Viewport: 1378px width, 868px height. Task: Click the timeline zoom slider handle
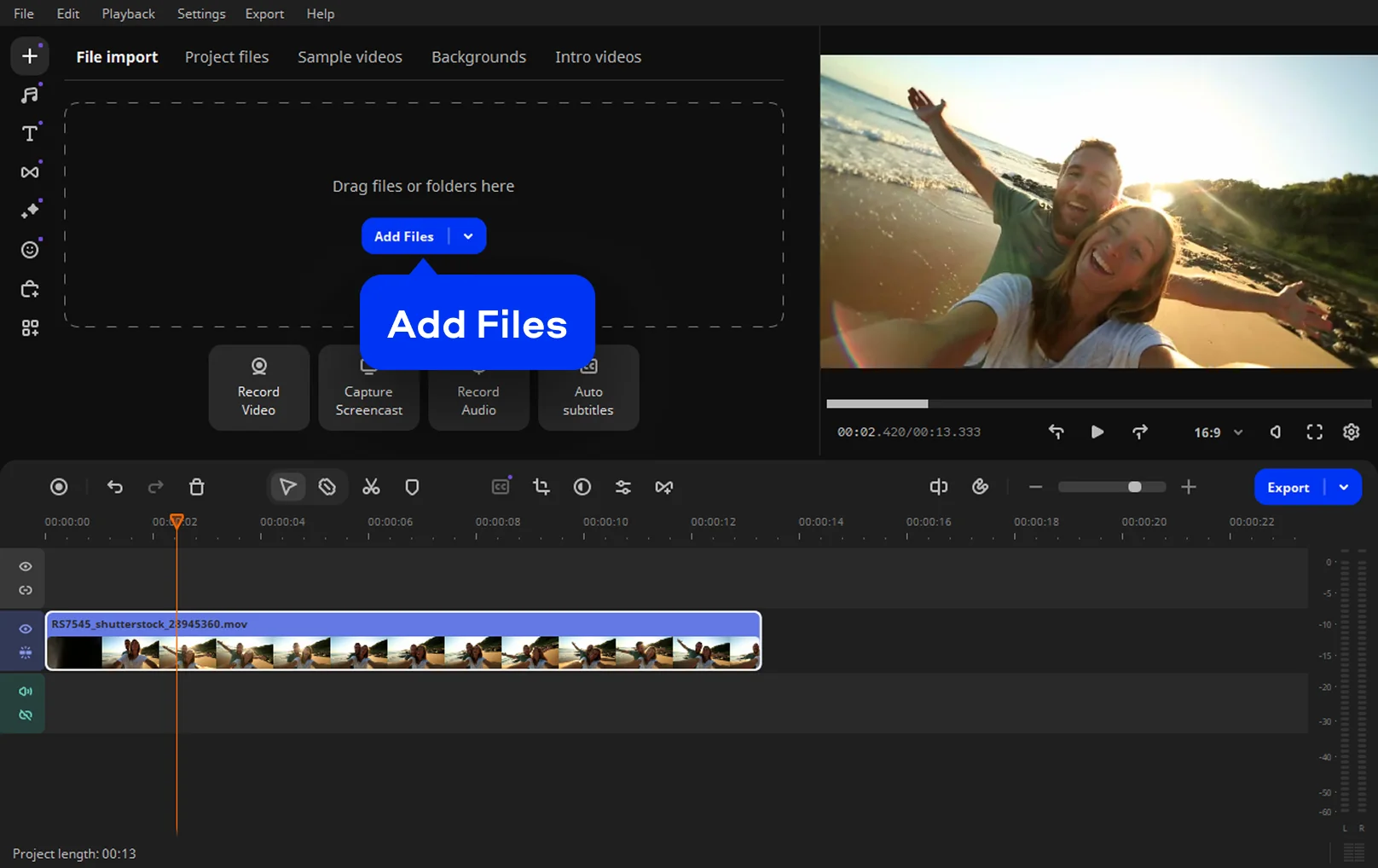1134,487
